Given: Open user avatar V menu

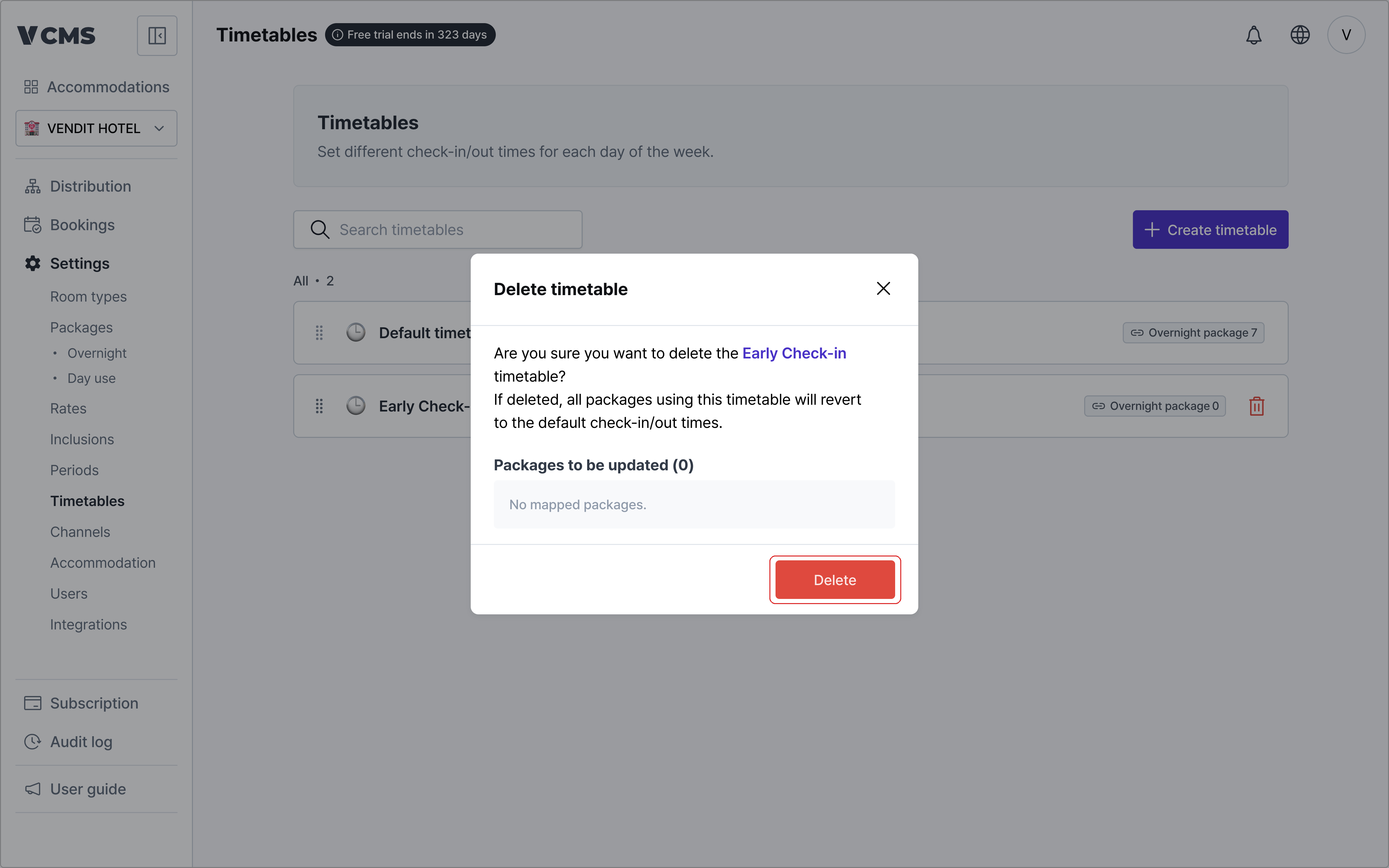Looking at the screenshot, I should pyautogui.click(x=1346, y=35).
